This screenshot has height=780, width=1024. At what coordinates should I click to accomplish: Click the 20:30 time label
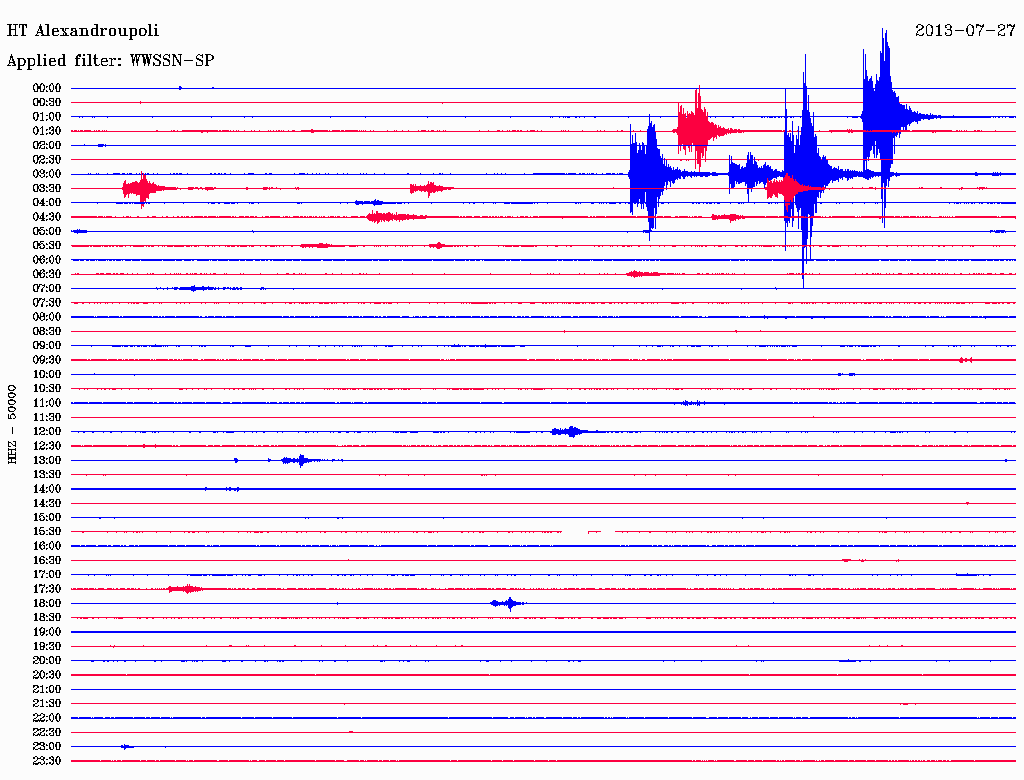(x=47, y=675)
